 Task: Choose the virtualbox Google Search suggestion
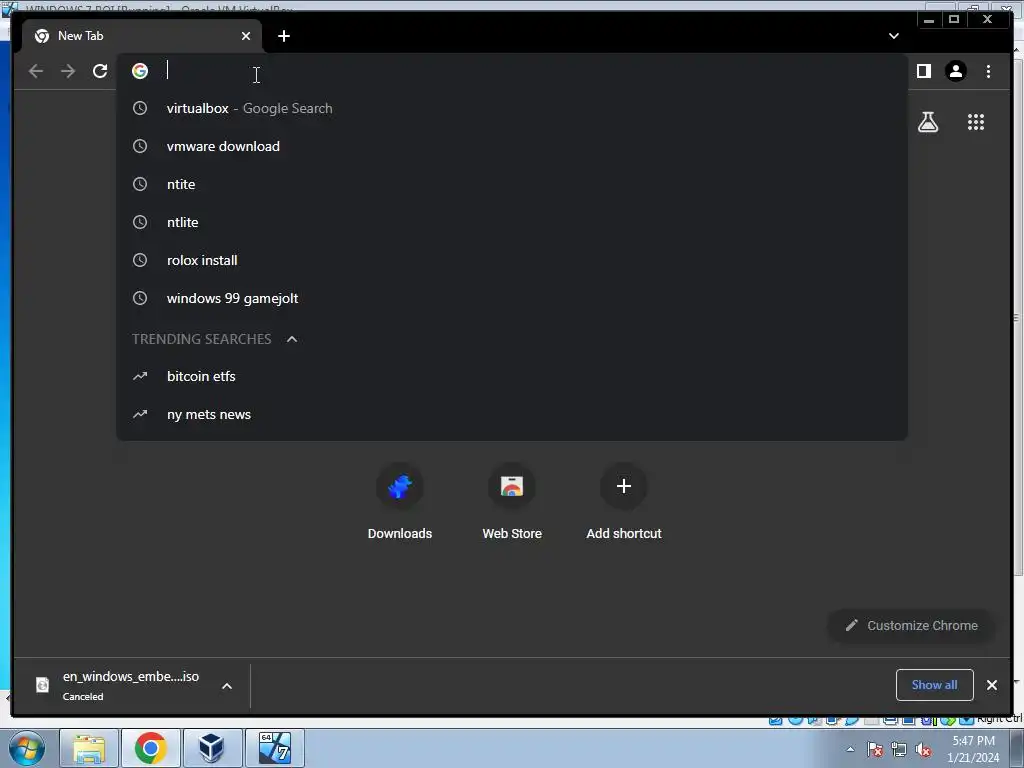point(512,108)
